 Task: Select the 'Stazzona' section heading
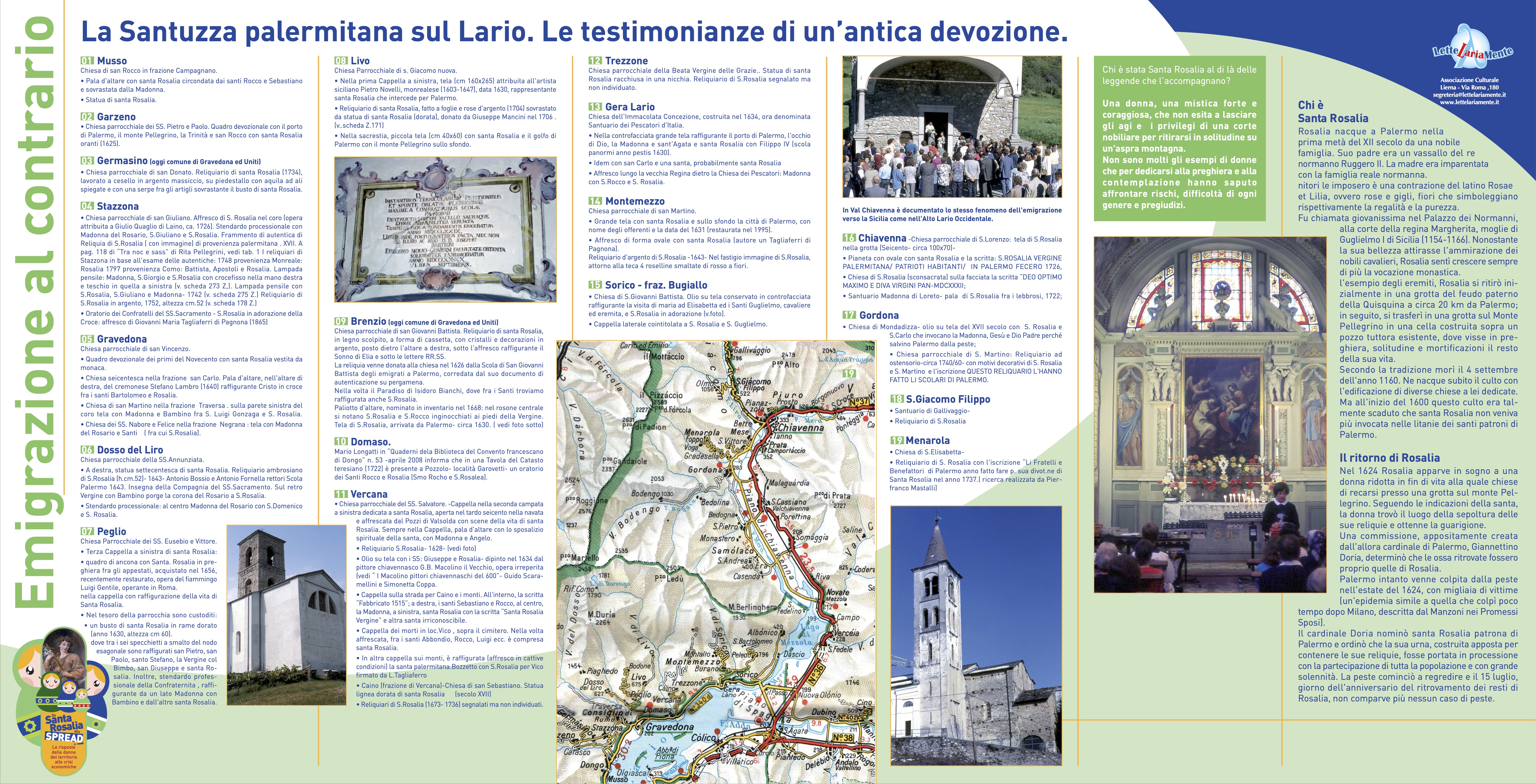coord(118,206)
